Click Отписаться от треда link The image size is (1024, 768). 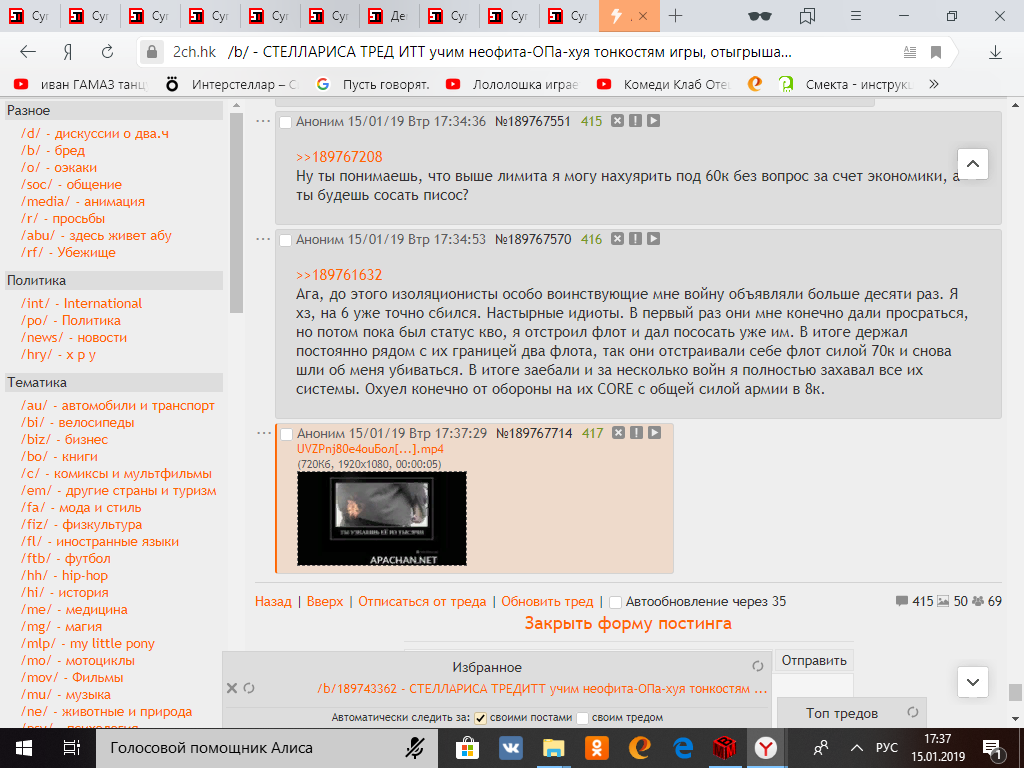(422, 601)
